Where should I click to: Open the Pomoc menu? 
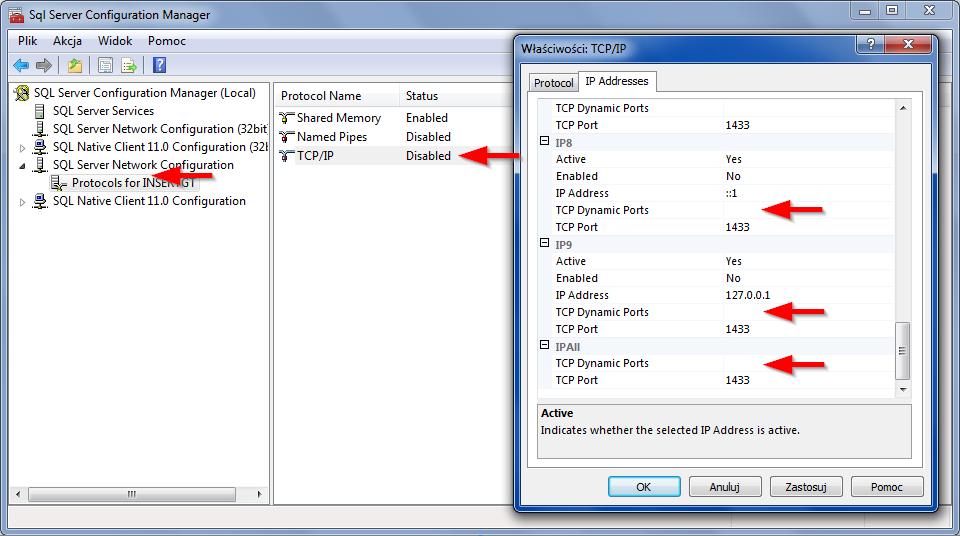(x=167, y=41)
